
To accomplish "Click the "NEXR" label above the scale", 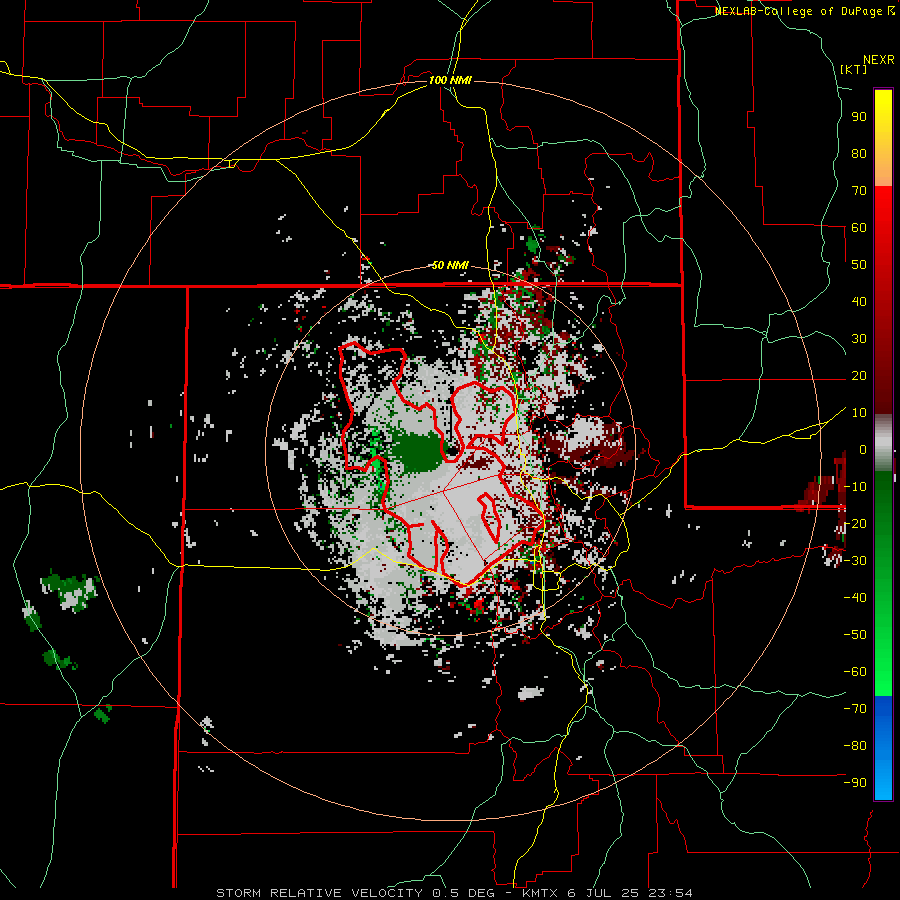I will click(x=879, y=60).
